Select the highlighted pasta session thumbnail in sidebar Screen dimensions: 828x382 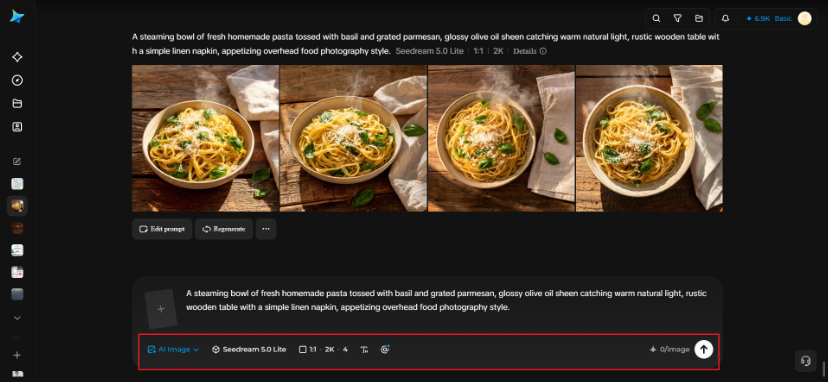(17, 206)
